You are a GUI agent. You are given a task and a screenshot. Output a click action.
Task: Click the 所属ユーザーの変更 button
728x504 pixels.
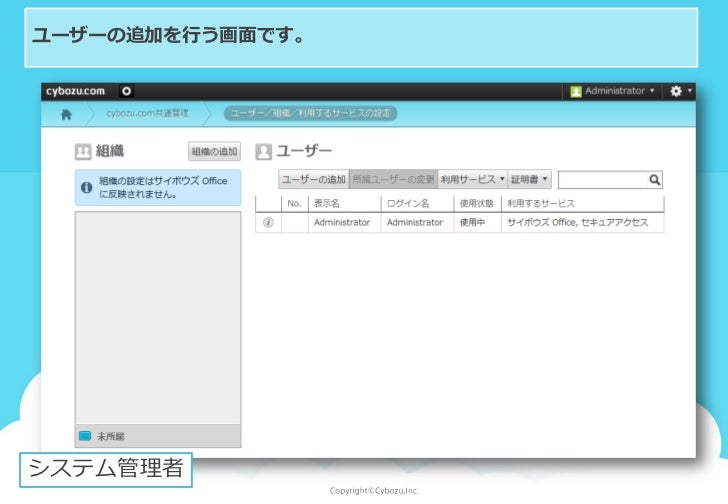tap(393, 179)
